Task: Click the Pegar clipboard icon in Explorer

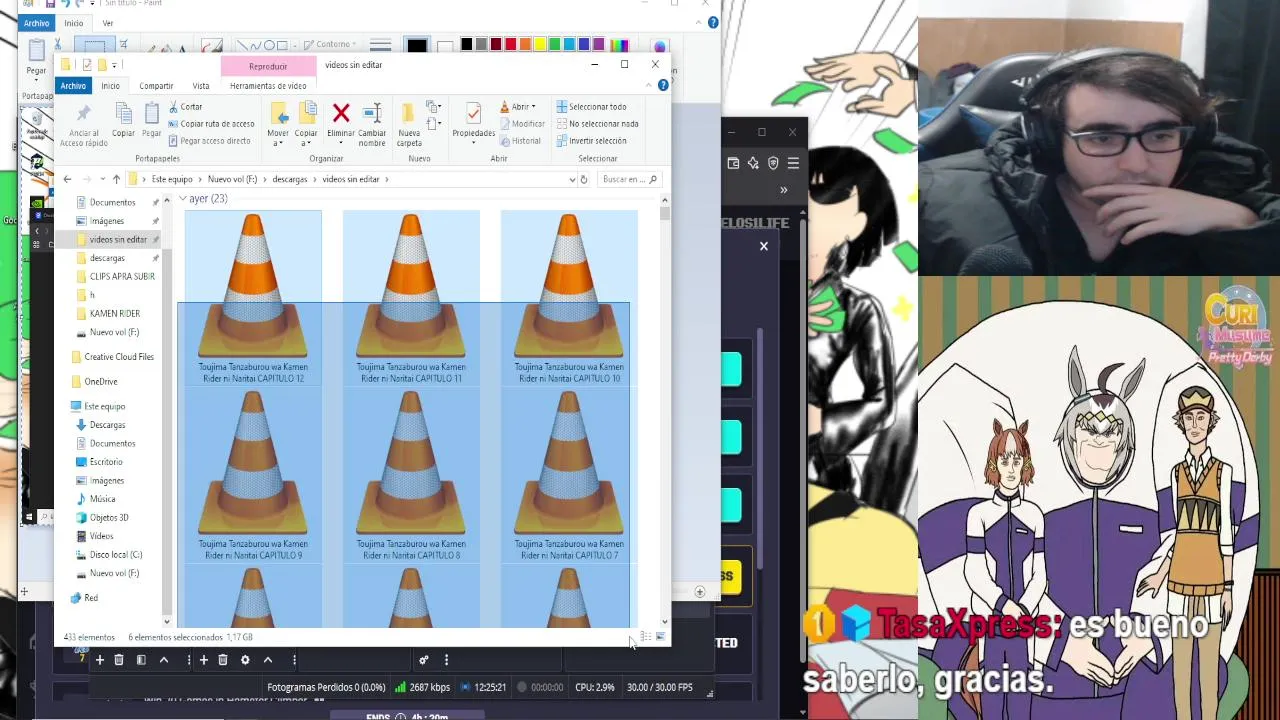Action: (x=151, y=113)
